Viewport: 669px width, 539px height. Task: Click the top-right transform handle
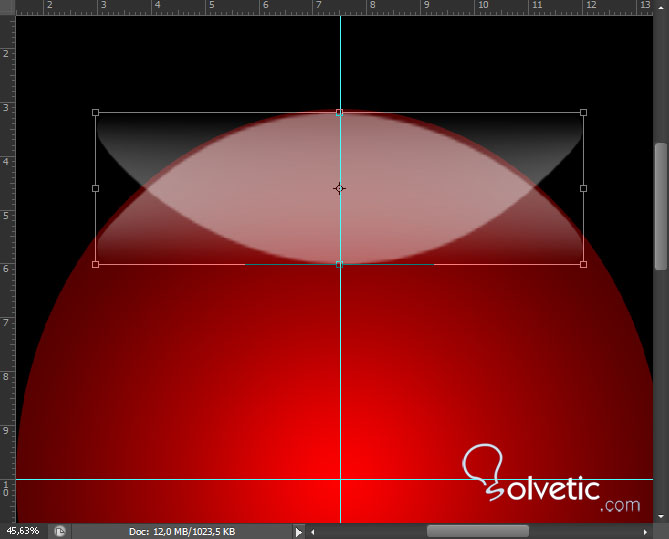[583, 113]
